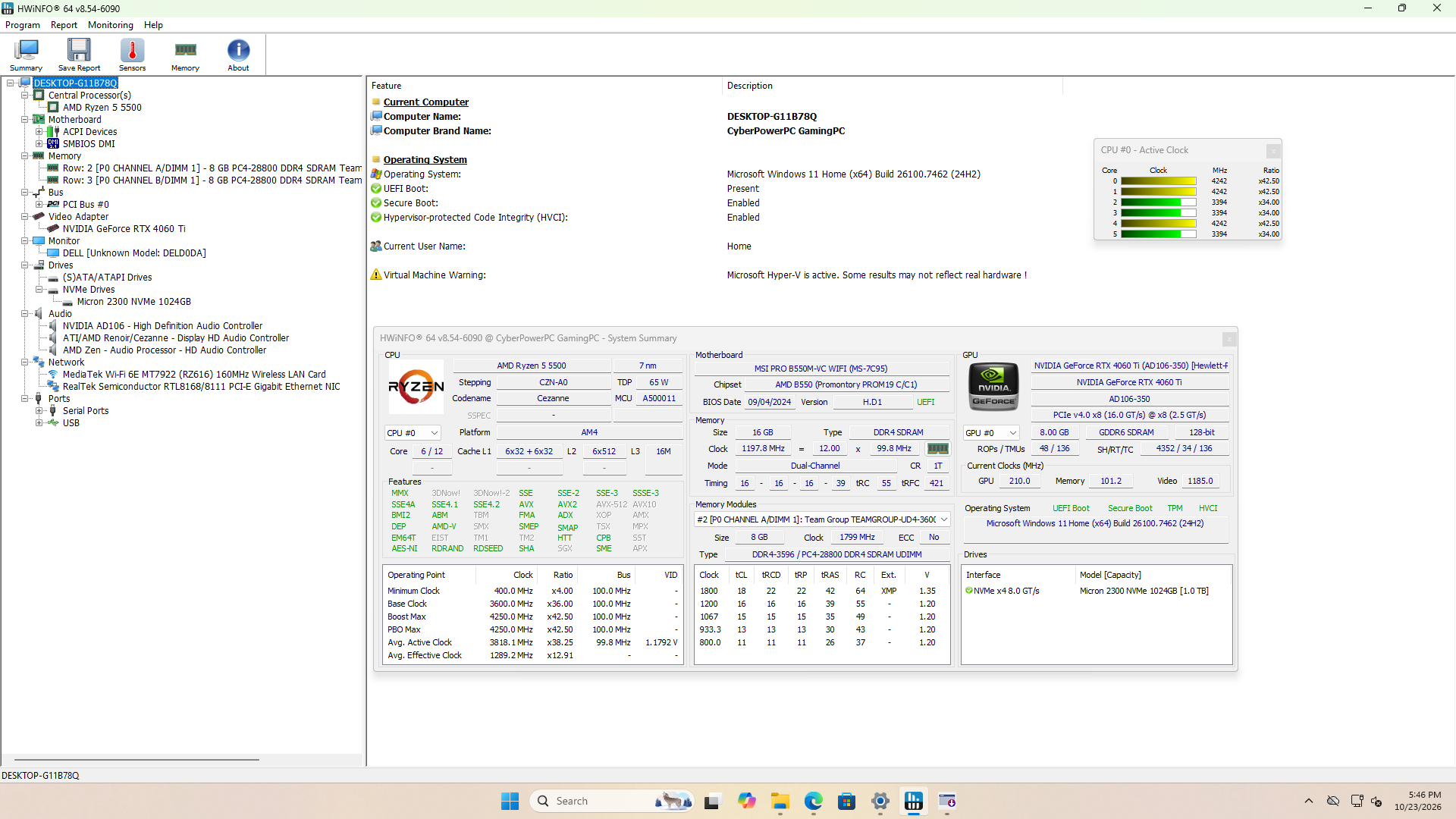
Task: Select AMD Ryzen 5 5500 in tree
Action: coord(102,108)
